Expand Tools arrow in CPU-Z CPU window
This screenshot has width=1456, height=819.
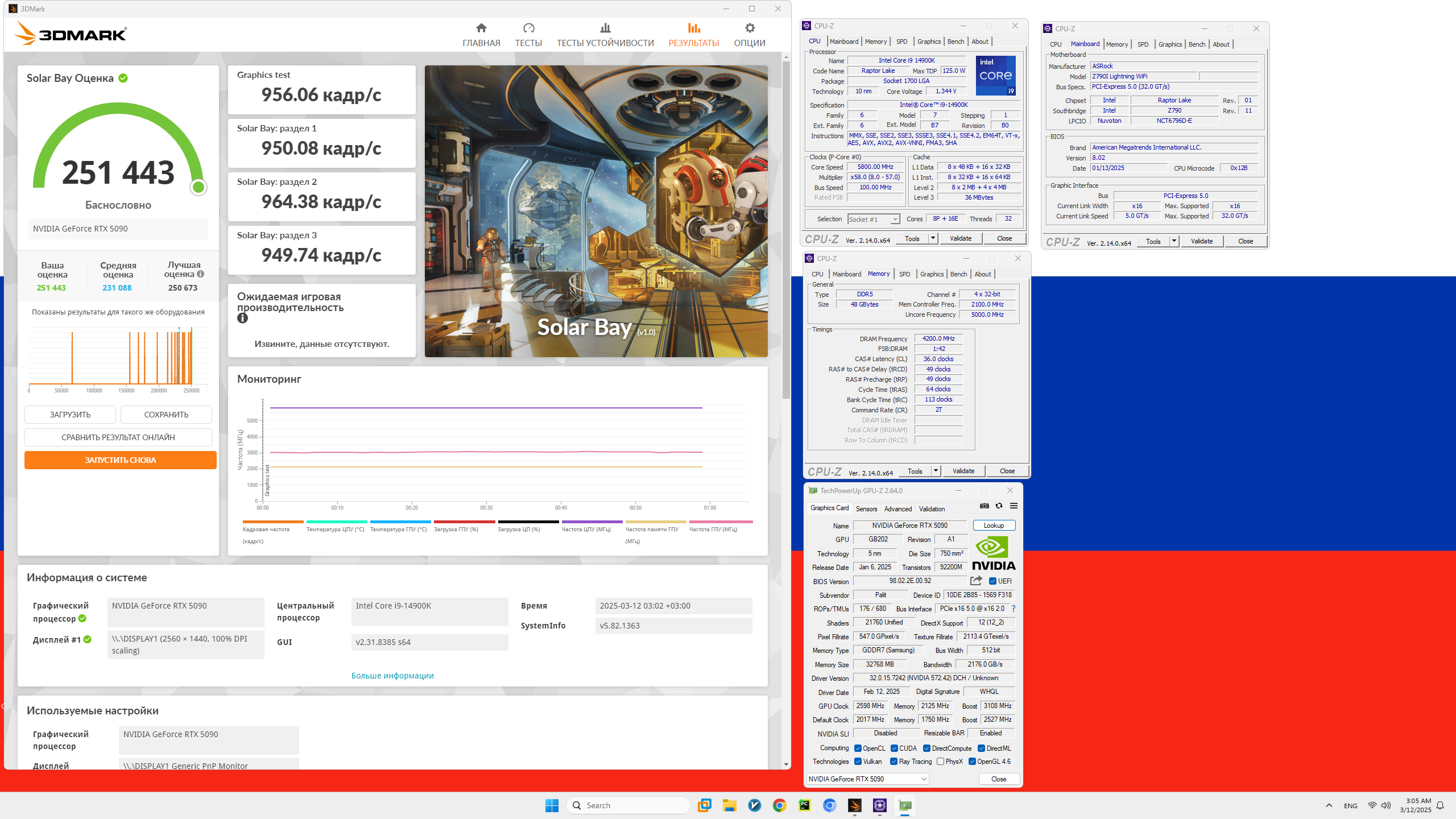(x=933, y=238)
